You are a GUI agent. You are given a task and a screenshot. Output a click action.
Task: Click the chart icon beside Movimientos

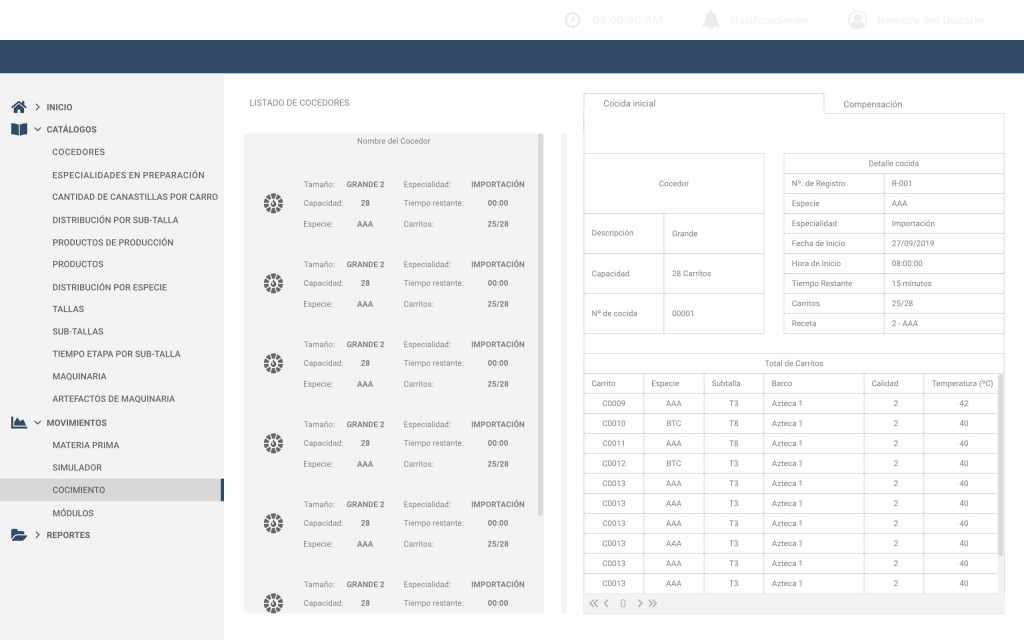pos(18,423)
